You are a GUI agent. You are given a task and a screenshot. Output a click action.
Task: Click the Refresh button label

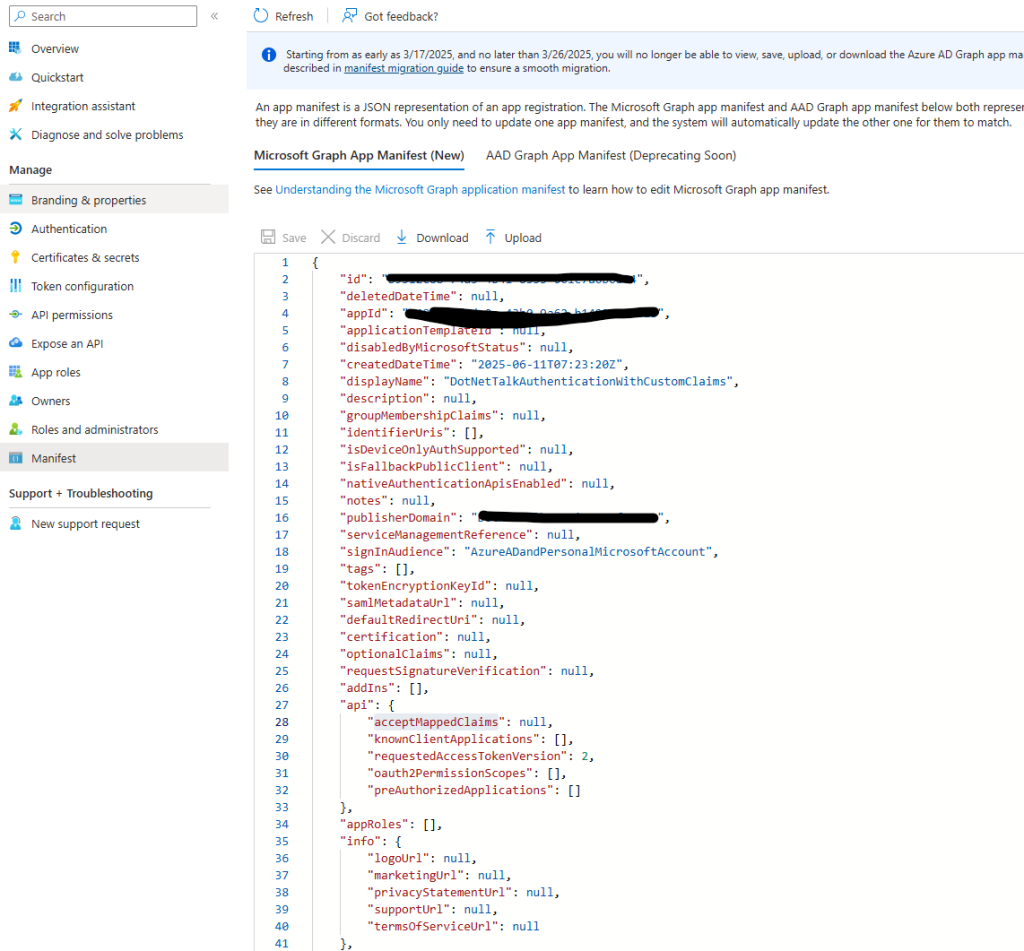coord(294,16)
